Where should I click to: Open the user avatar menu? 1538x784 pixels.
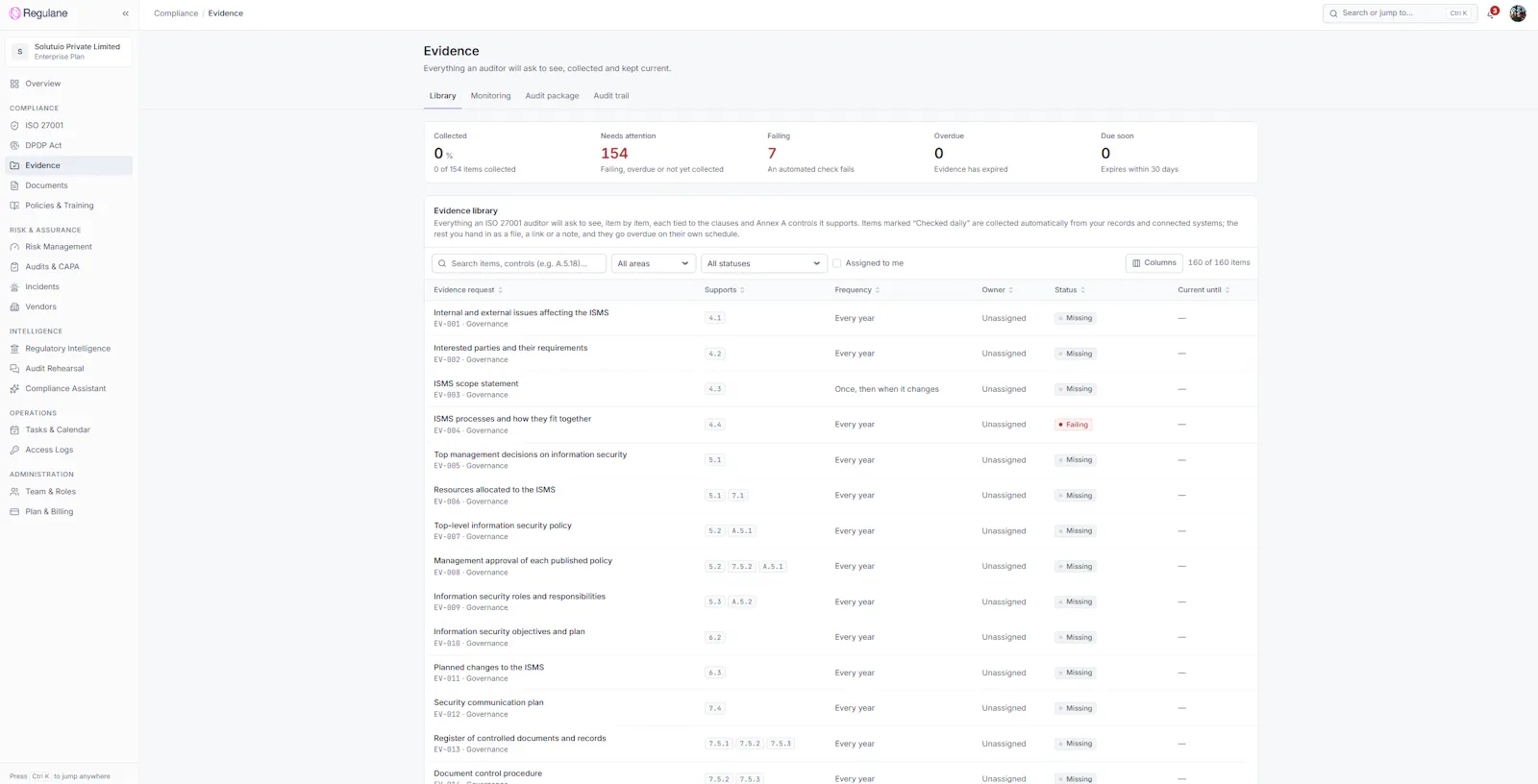[x=1518, y=13]
